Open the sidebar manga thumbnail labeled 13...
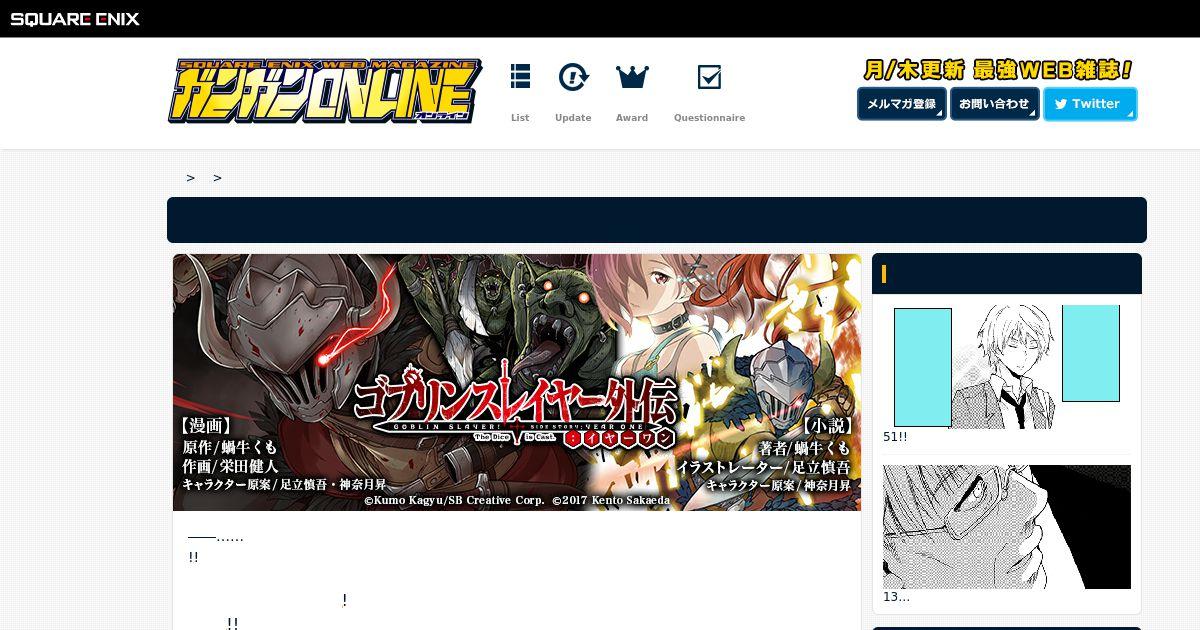The image size is (1200, 630). 1007,527
